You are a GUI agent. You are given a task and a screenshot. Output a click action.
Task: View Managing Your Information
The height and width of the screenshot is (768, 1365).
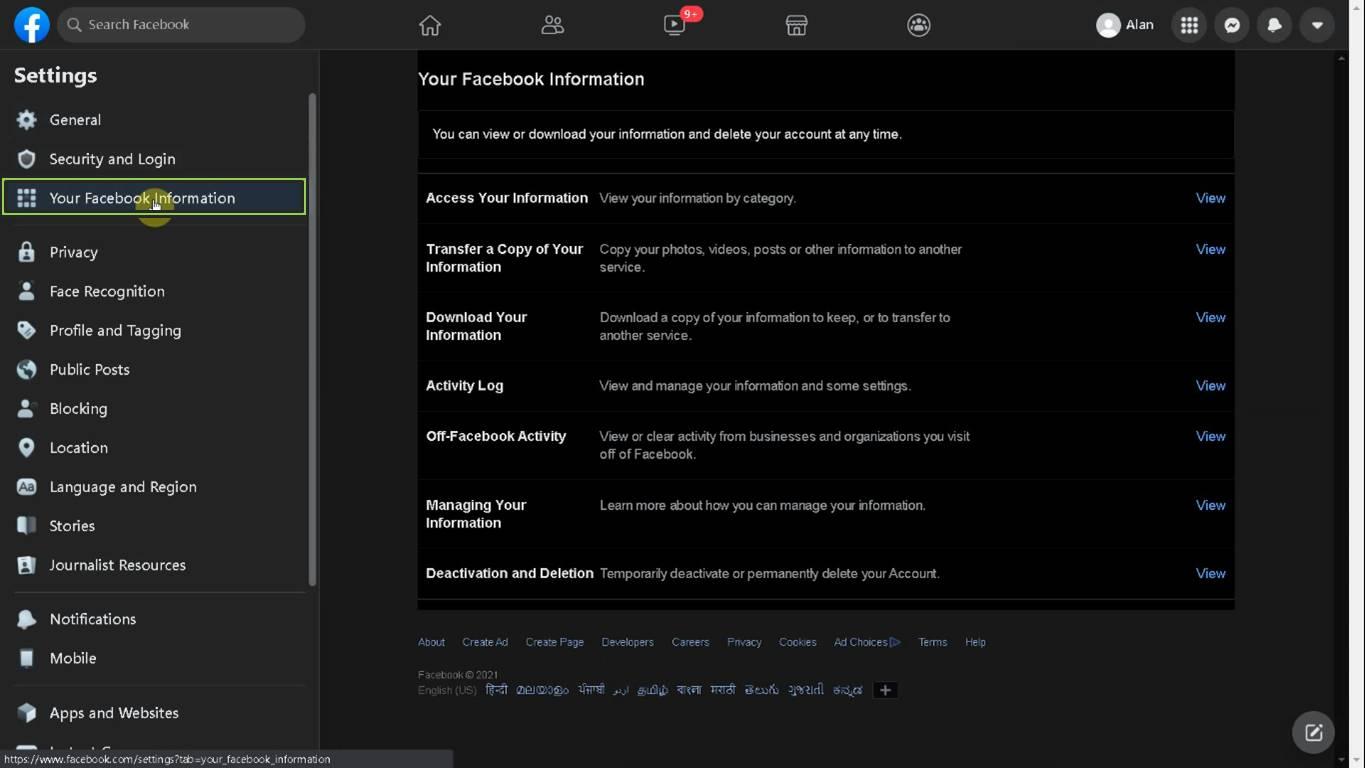pos(1210,505)
